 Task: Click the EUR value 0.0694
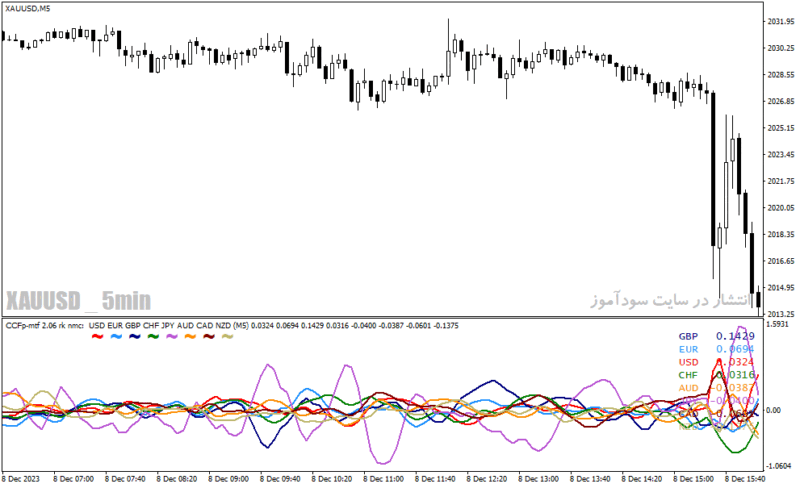point(735,349)
